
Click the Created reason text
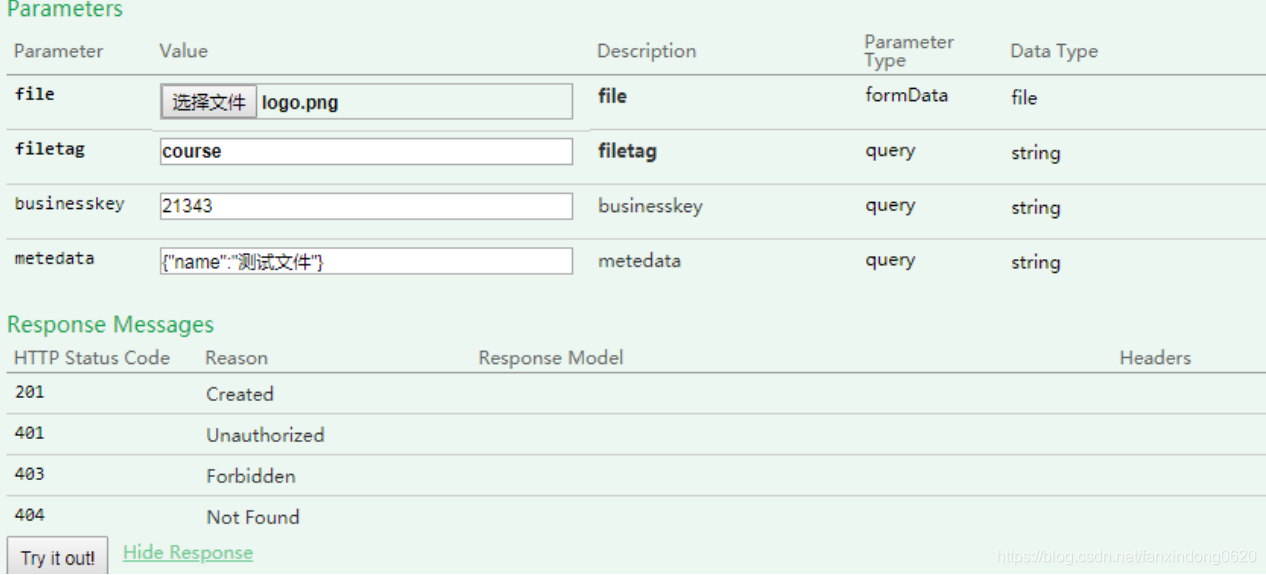coord(240,394)
